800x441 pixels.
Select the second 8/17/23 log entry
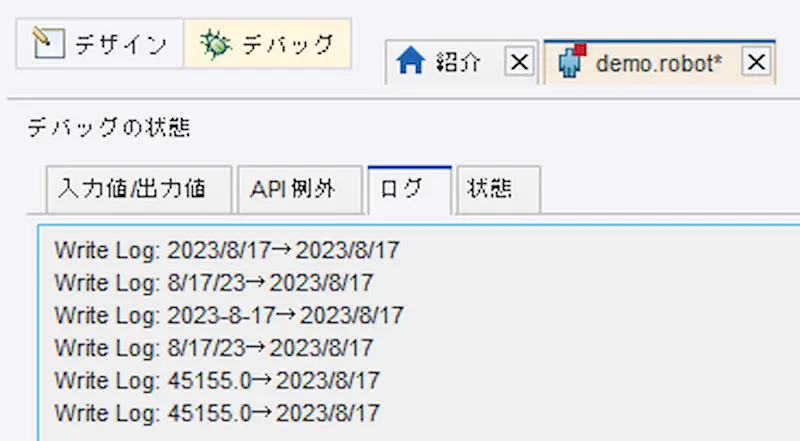[214, 348]
